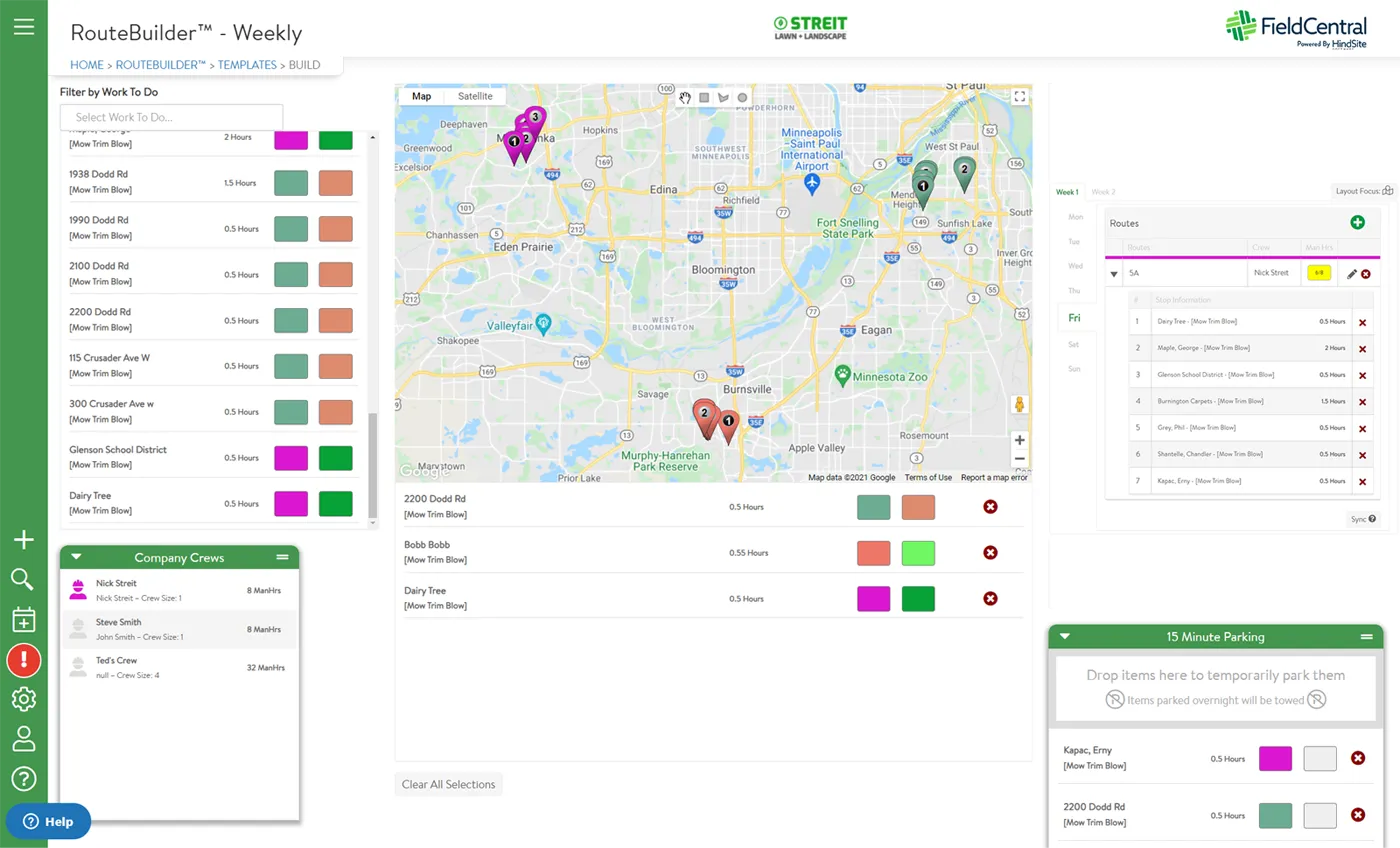Click light green swatch for Bobb Bobb
Screen dimensions: 1400x848
pyautogui.click(x=918, y=553)
